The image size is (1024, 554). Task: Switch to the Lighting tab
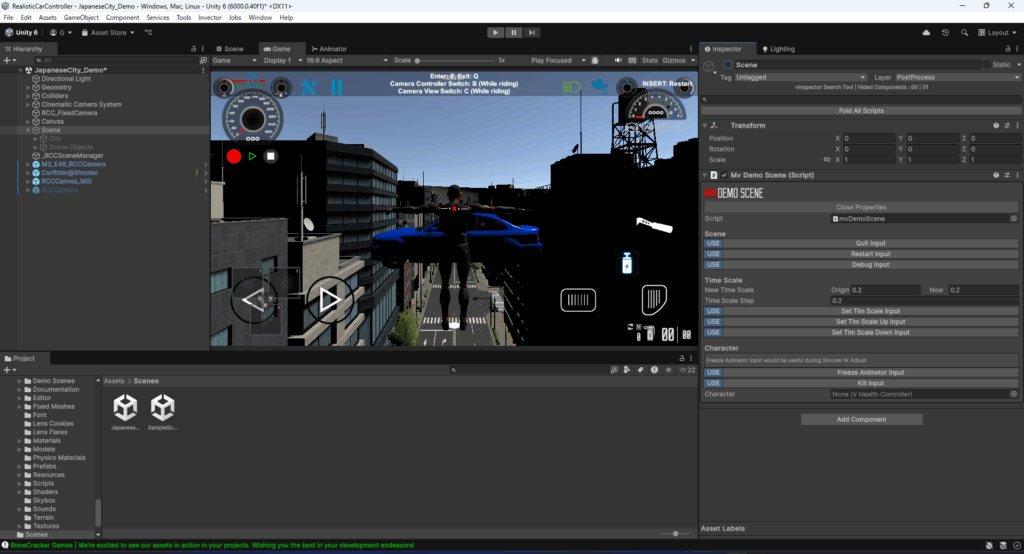[x=778, y=49]
